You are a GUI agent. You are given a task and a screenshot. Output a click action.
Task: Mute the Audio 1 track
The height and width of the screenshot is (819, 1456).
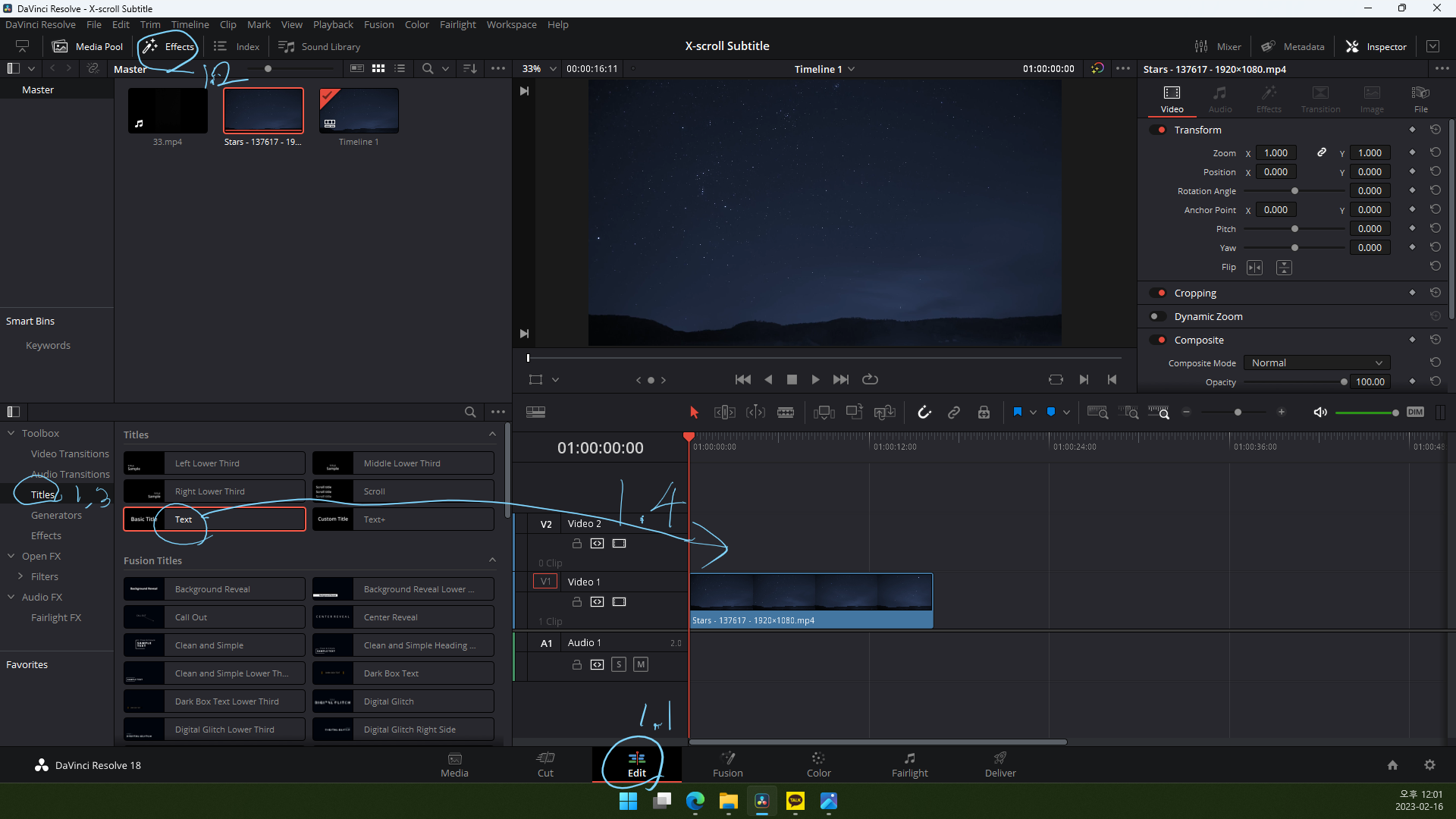(x=641, y=664)
